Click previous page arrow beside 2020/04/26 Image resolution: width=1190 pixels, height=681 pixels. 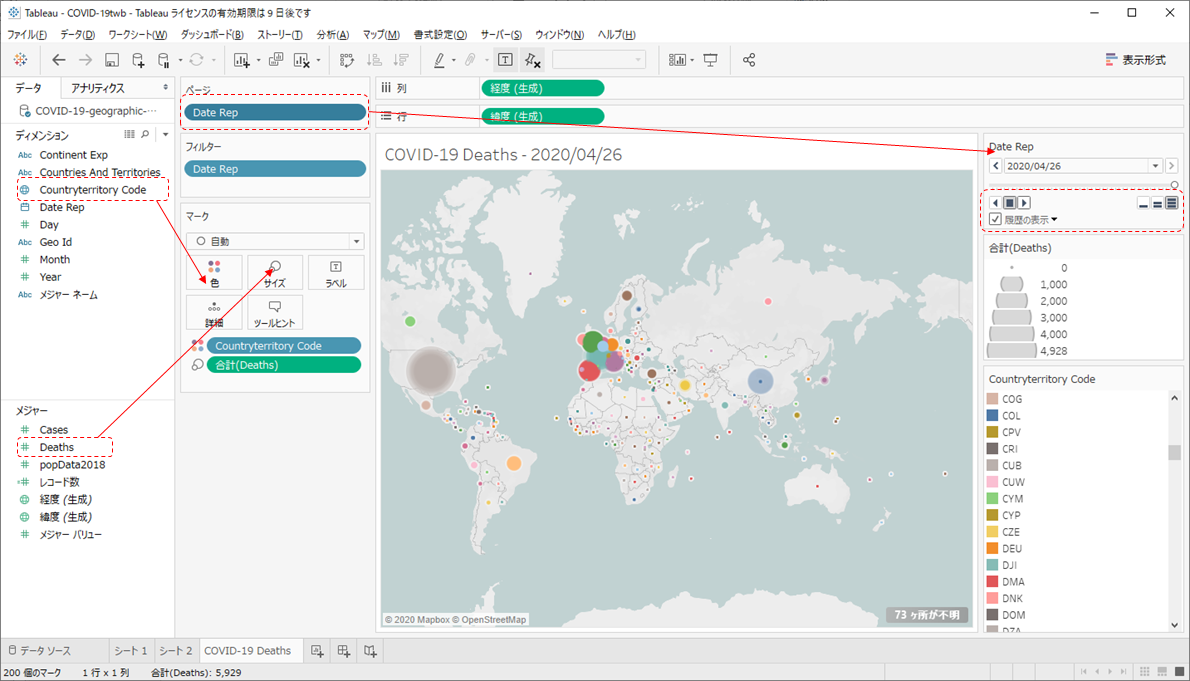point(996,166)
